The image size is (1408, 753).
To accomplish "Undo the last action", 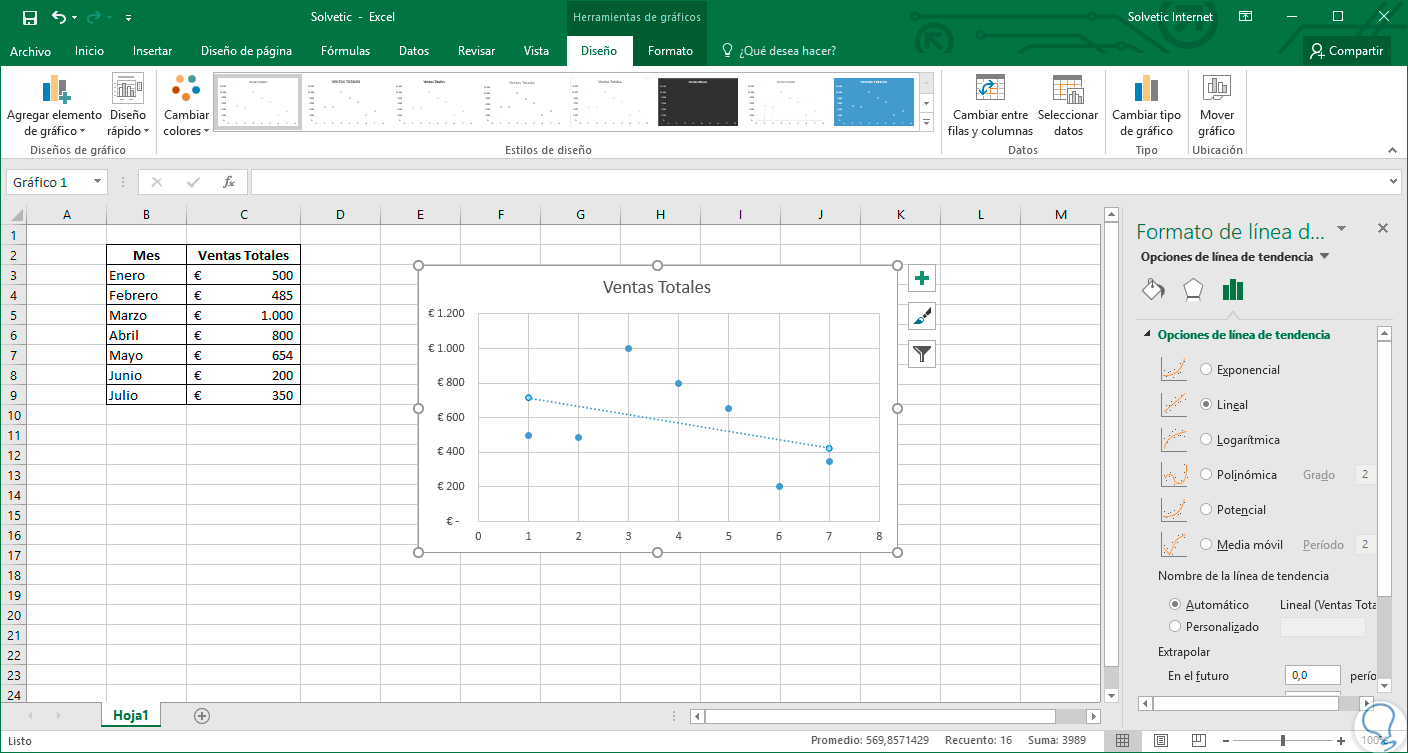I will click(59, 17).
